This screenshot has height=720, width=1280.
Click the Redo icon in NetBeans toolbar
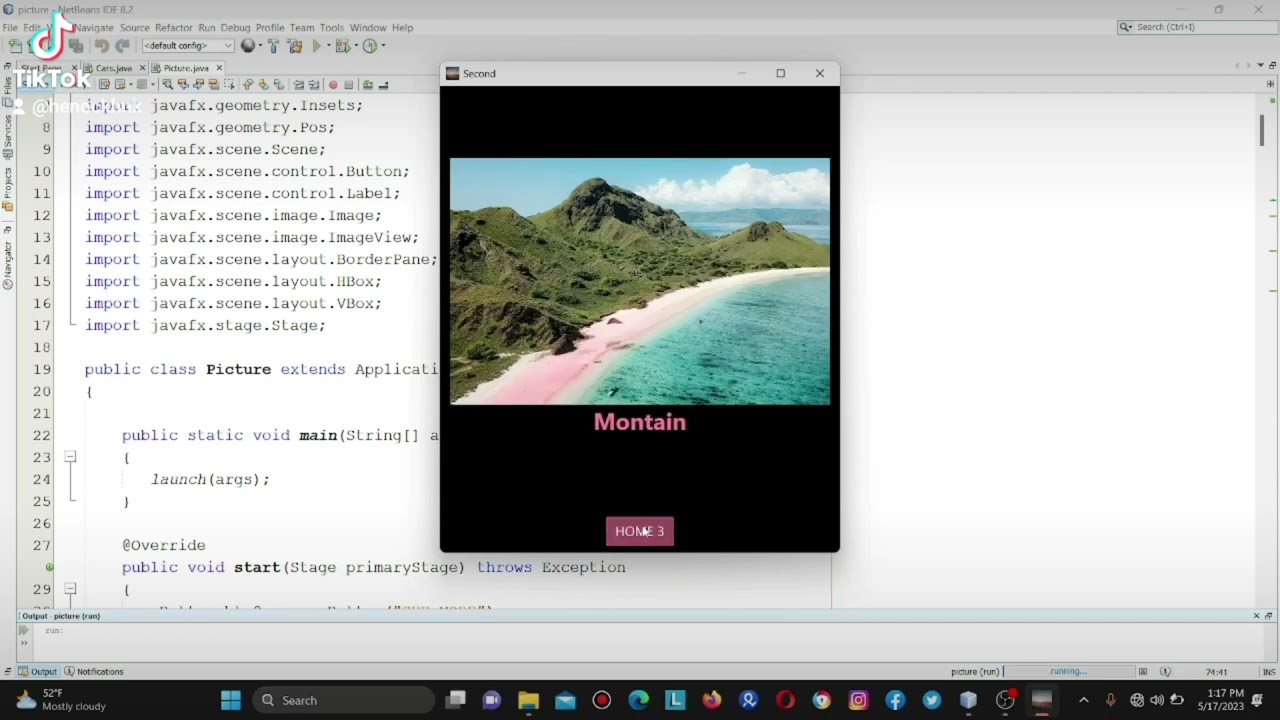pos(122,46)
